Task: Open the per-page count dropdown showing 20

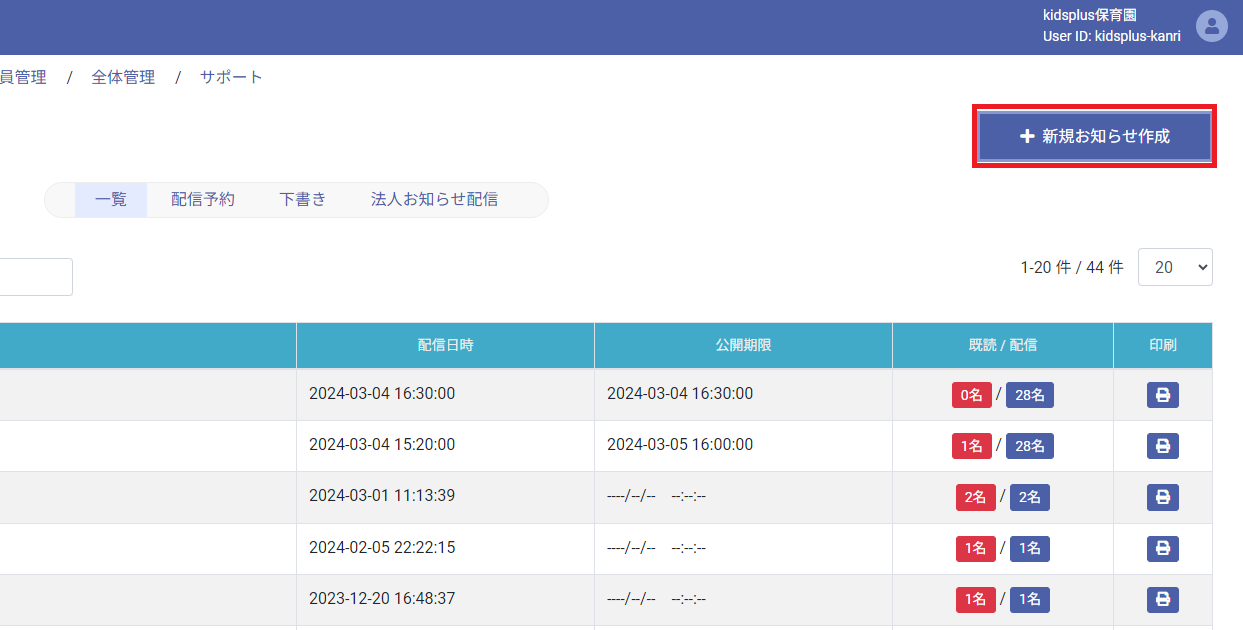Action: coord(1175,267)
